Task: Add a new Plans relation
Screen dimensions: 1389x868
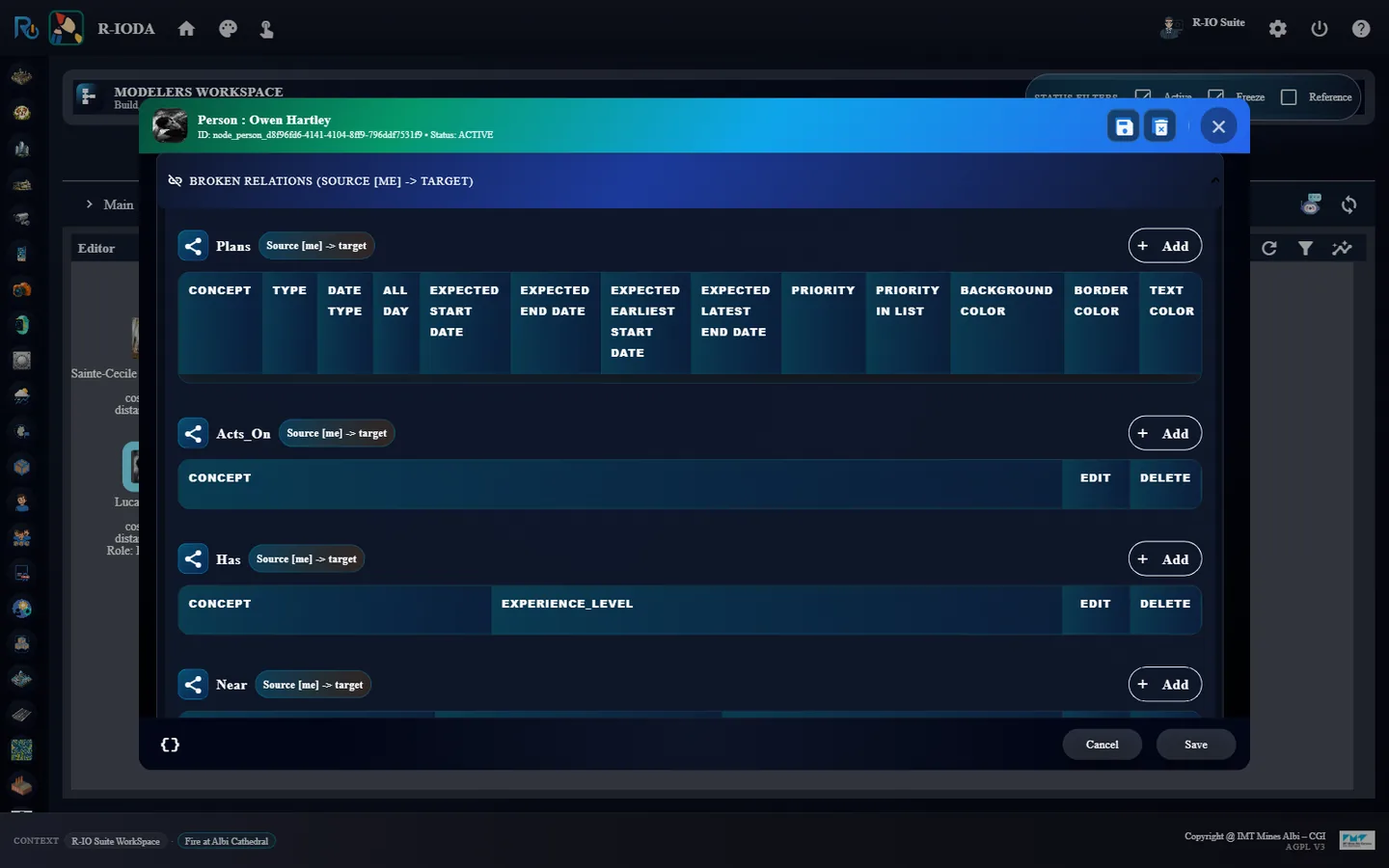Action: point(1164,246)
